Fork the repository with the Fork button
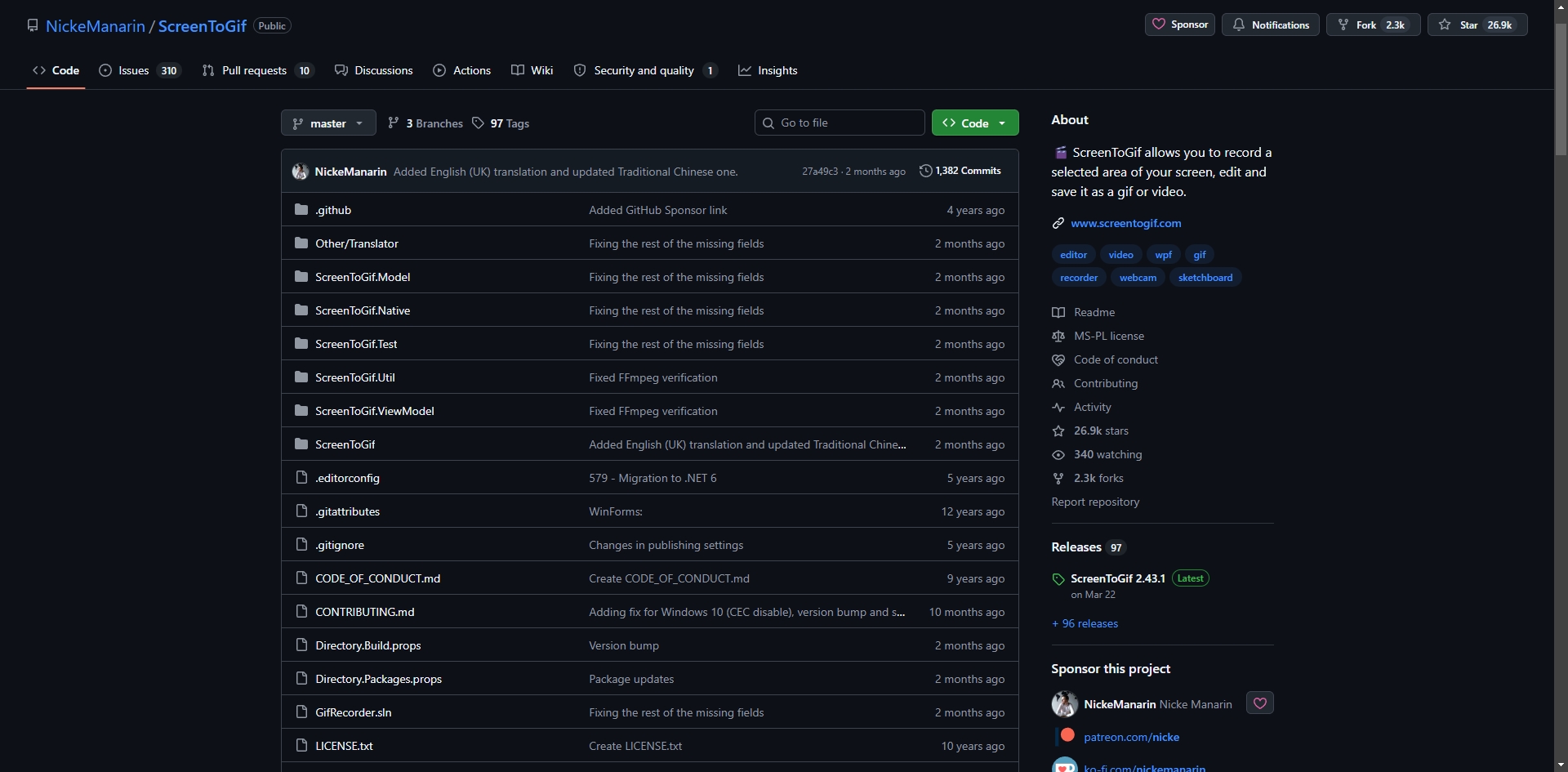 1374,25
